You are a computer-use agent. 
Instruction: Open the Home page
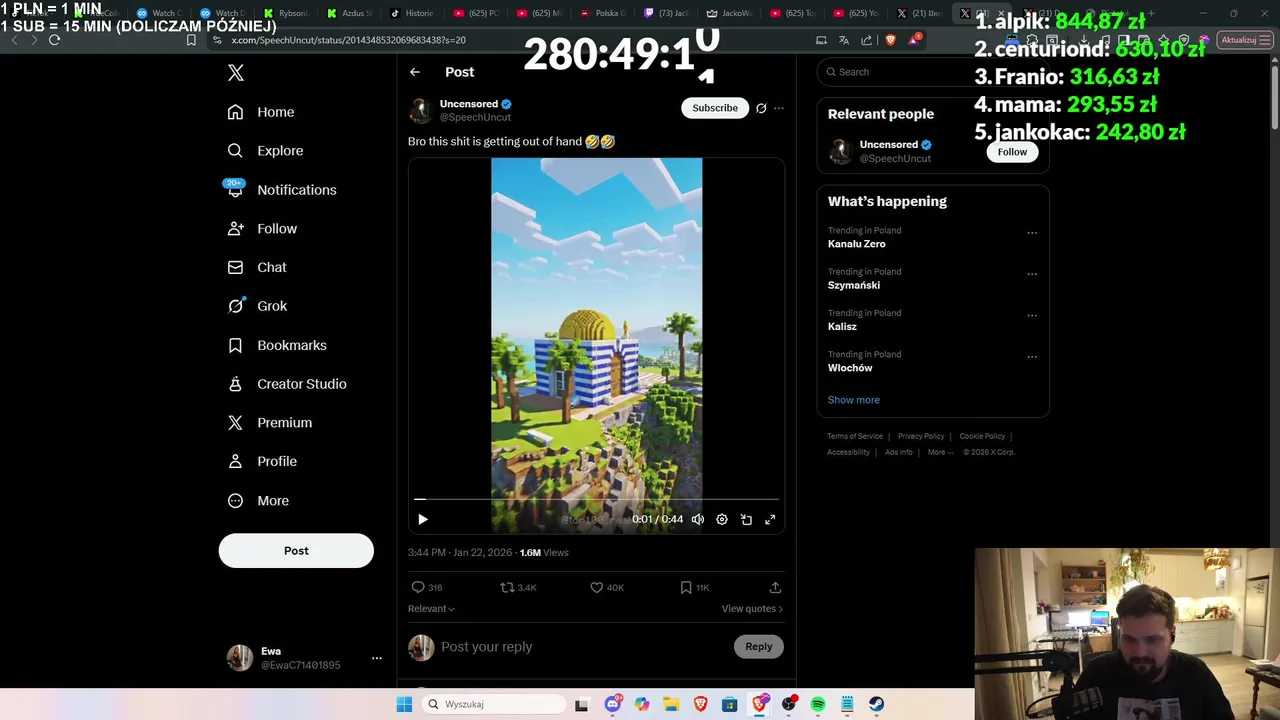coord(261,112)
